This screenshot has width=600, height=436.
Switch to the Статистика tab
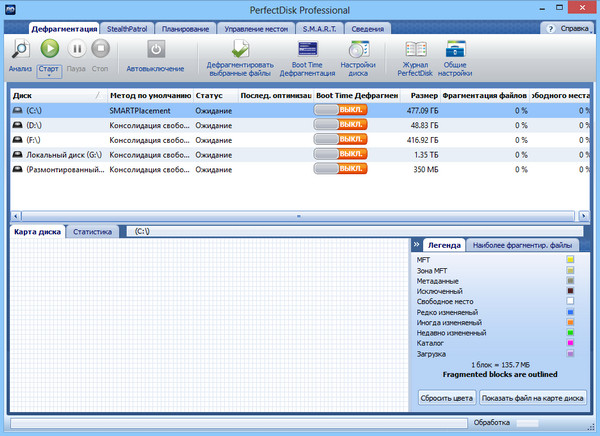pyautogui.click(x=93, y=231)
